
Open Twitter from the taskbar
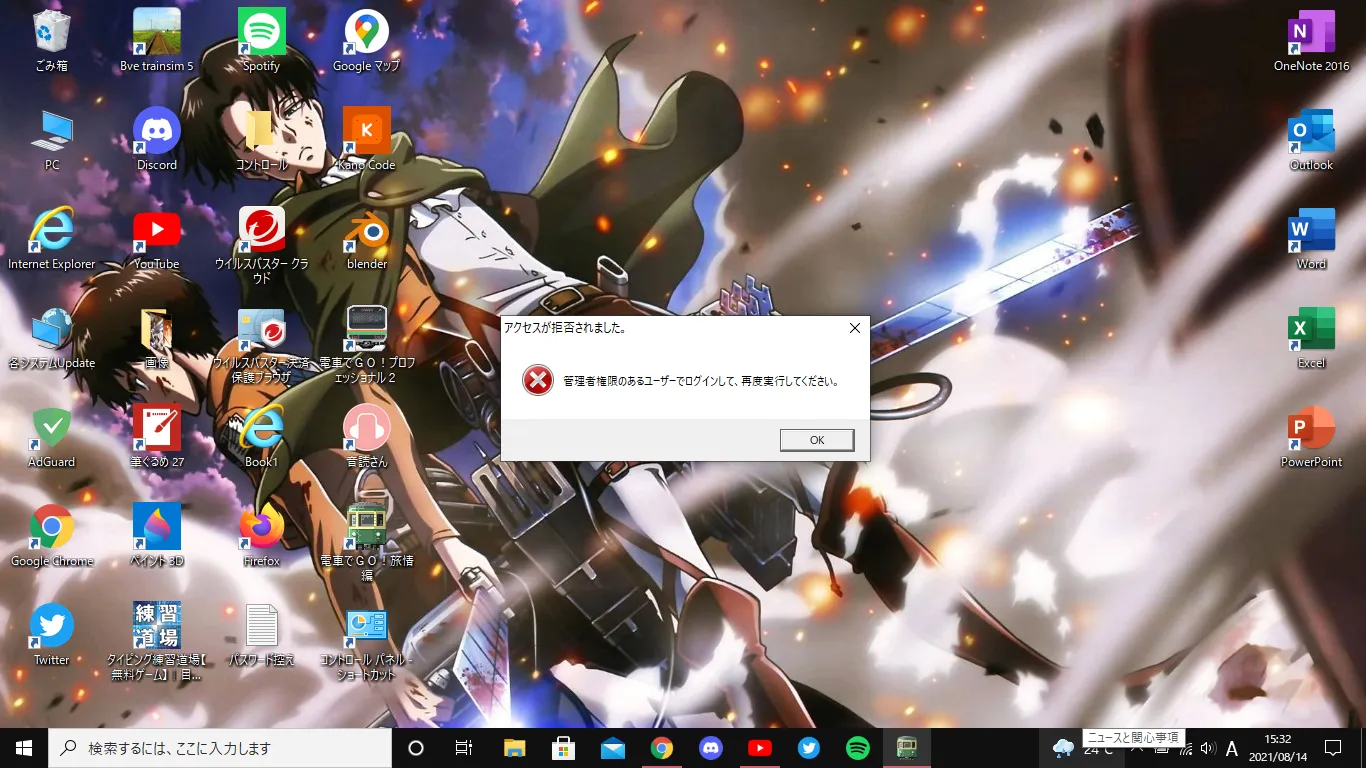point(808,748)
